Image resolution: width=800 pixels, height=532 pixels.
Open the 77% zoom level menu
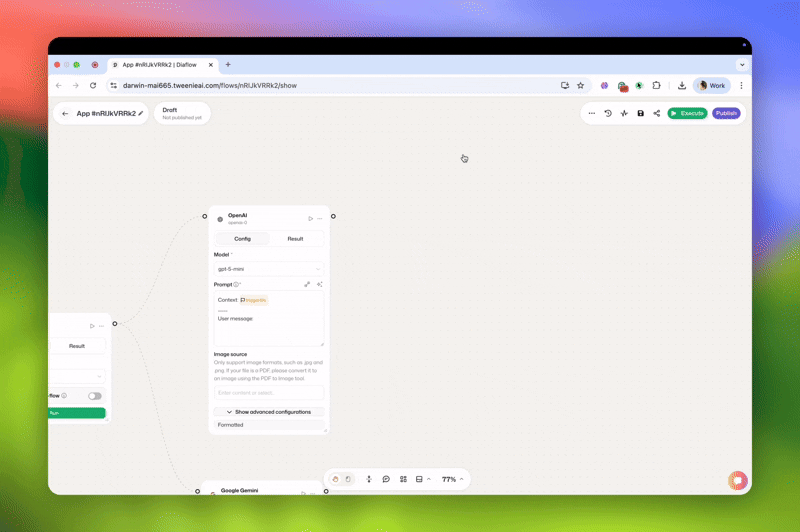(453, 479)
